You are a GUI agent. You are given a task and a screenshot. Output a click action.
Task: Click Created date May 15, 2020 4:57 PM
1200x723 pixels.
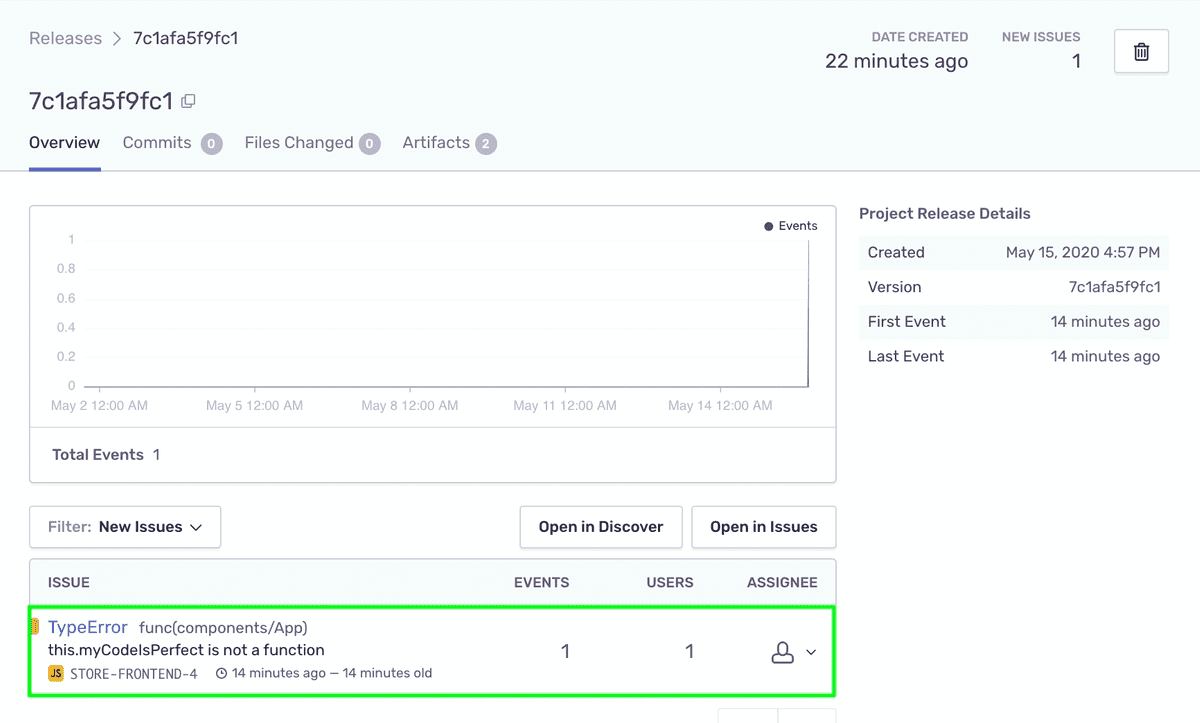point(1083,253)
